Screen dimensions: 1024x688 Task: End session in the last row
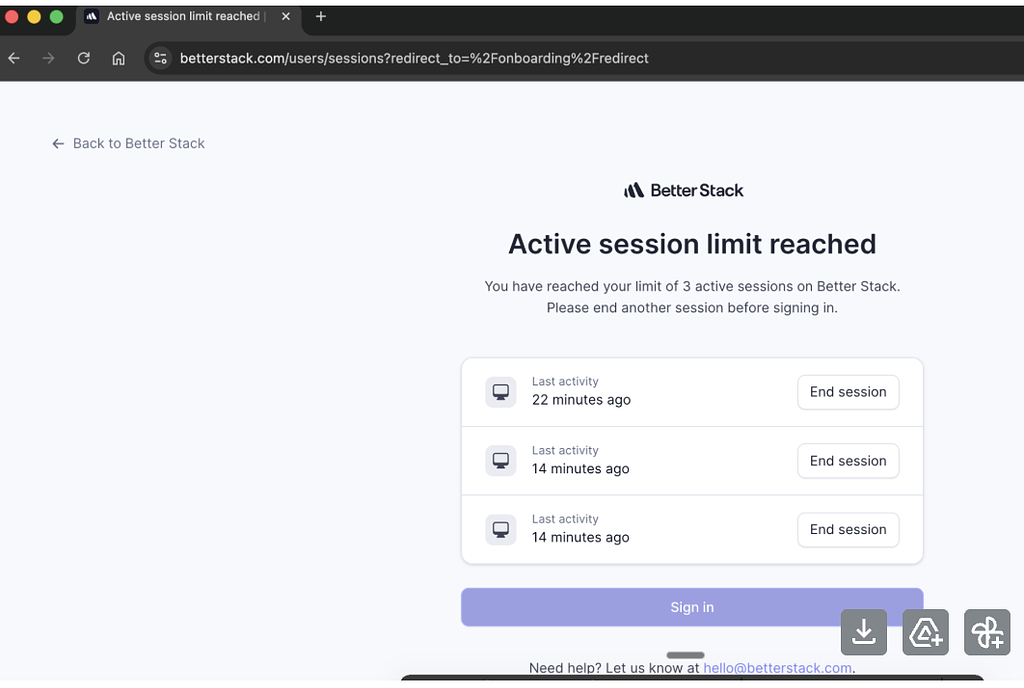click(847, 530)
